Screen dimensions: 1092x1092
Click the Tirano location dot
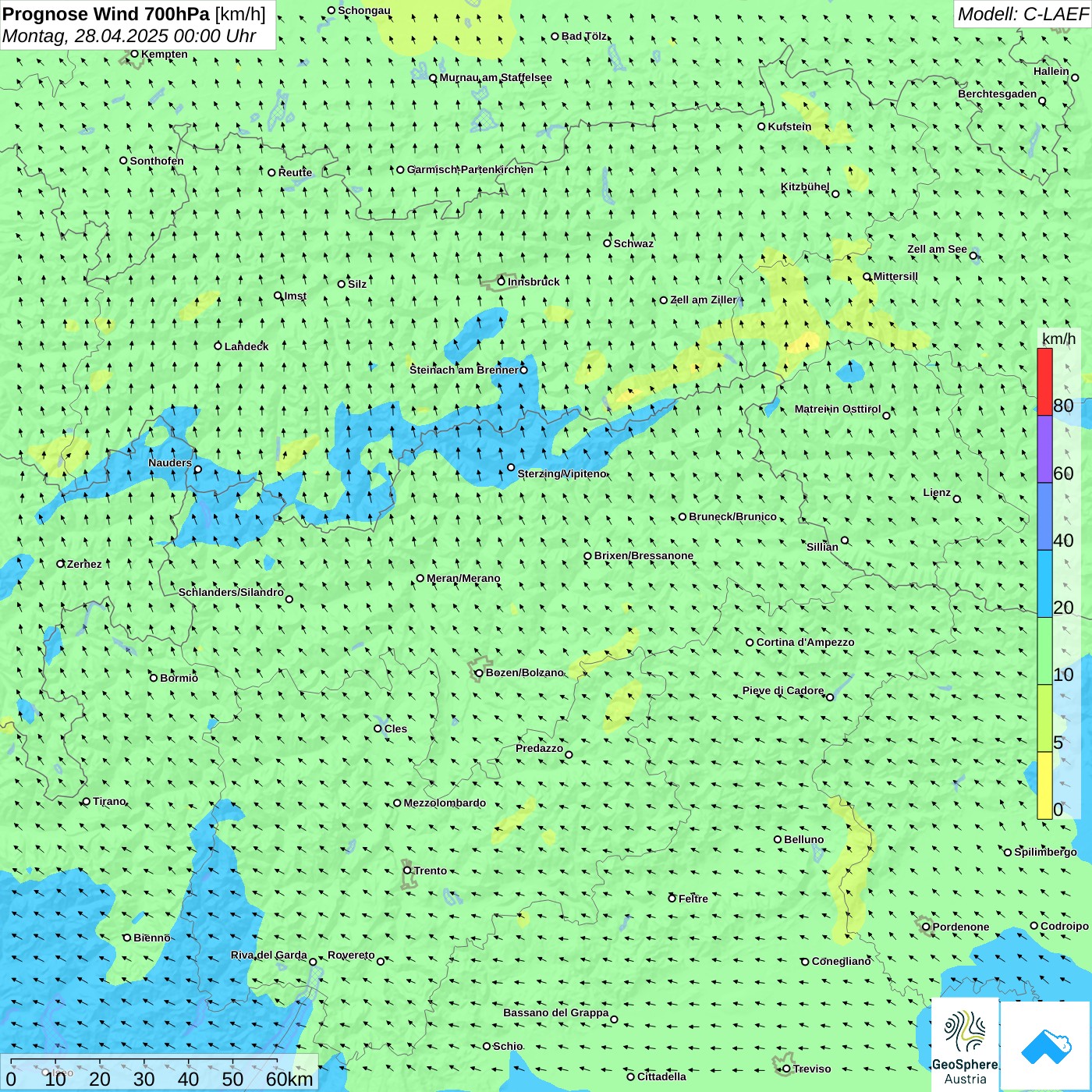point(87,801)
